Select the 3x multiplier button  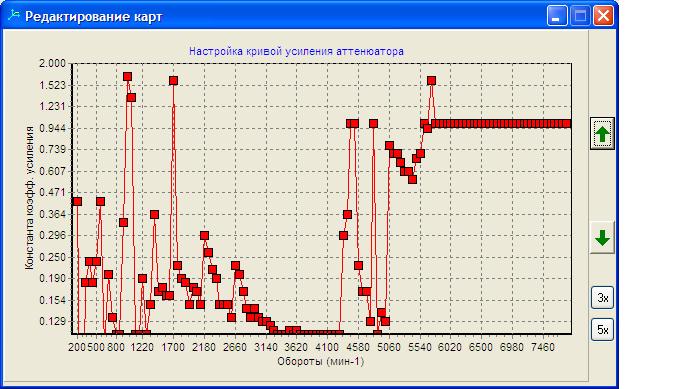(602, 298)
